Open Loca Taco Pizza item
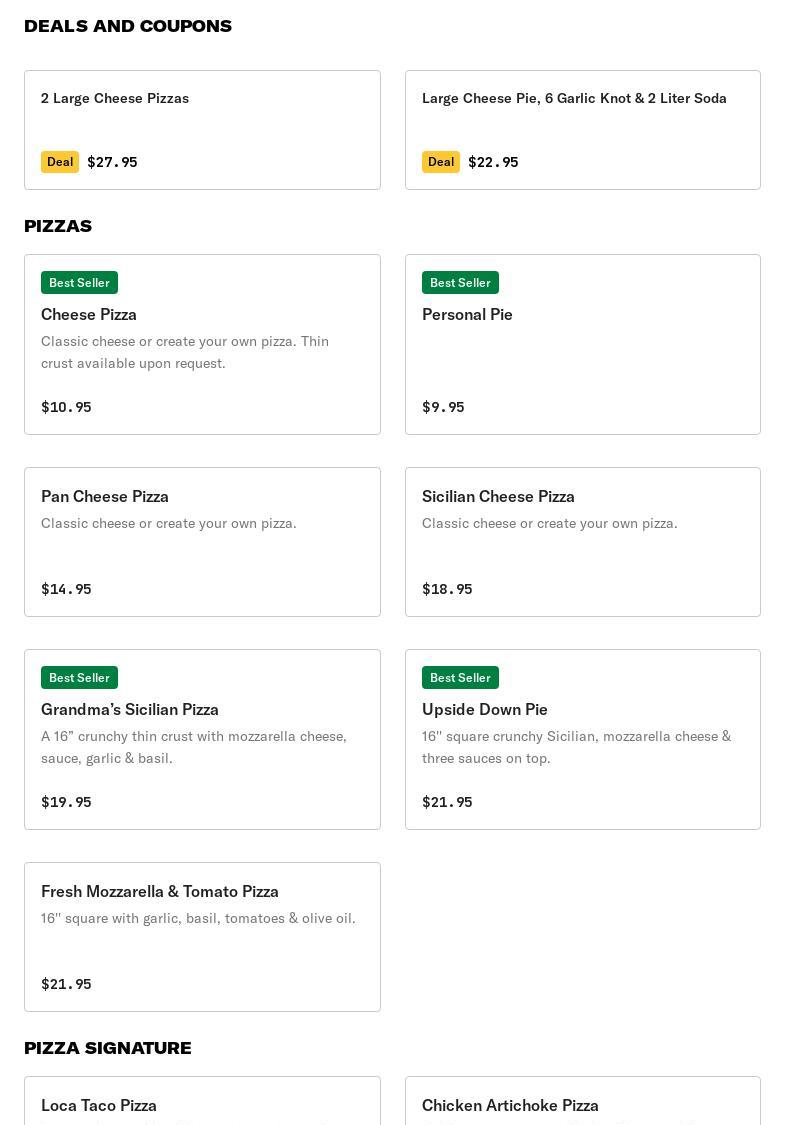Image resolution: width=785 pixels, height=1125 pixels. 202,1101
